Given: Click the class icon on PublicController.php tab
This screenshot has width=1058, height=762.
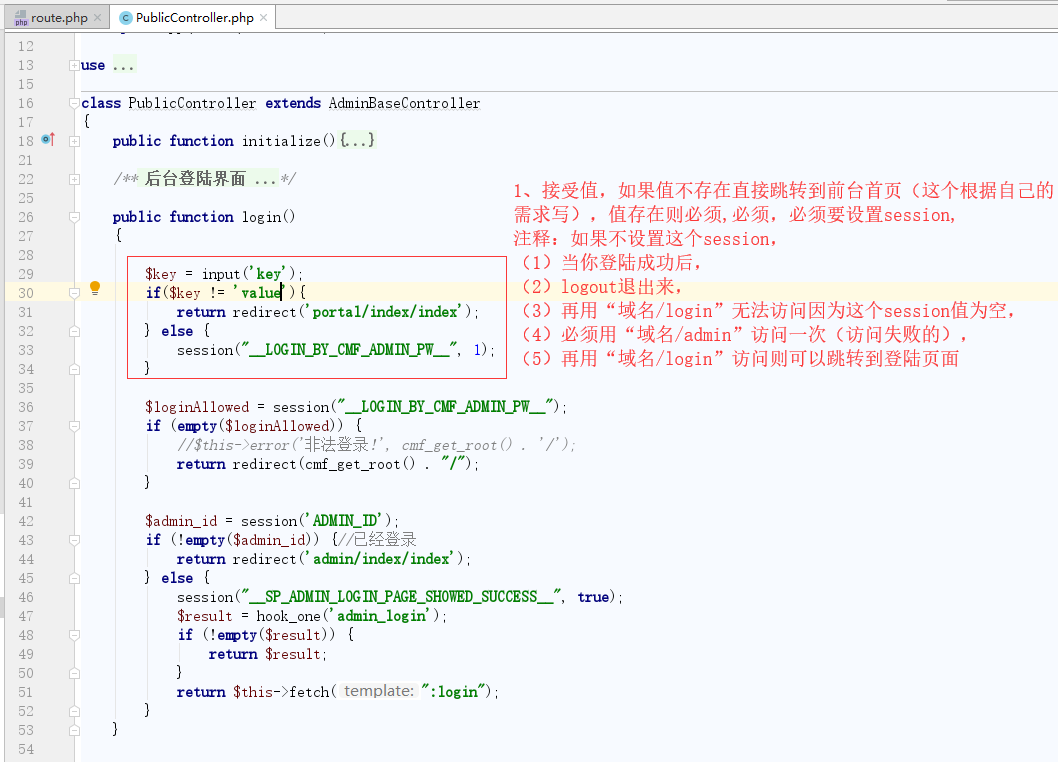Looking at the screenshot, I should click(x=125, y=17).
